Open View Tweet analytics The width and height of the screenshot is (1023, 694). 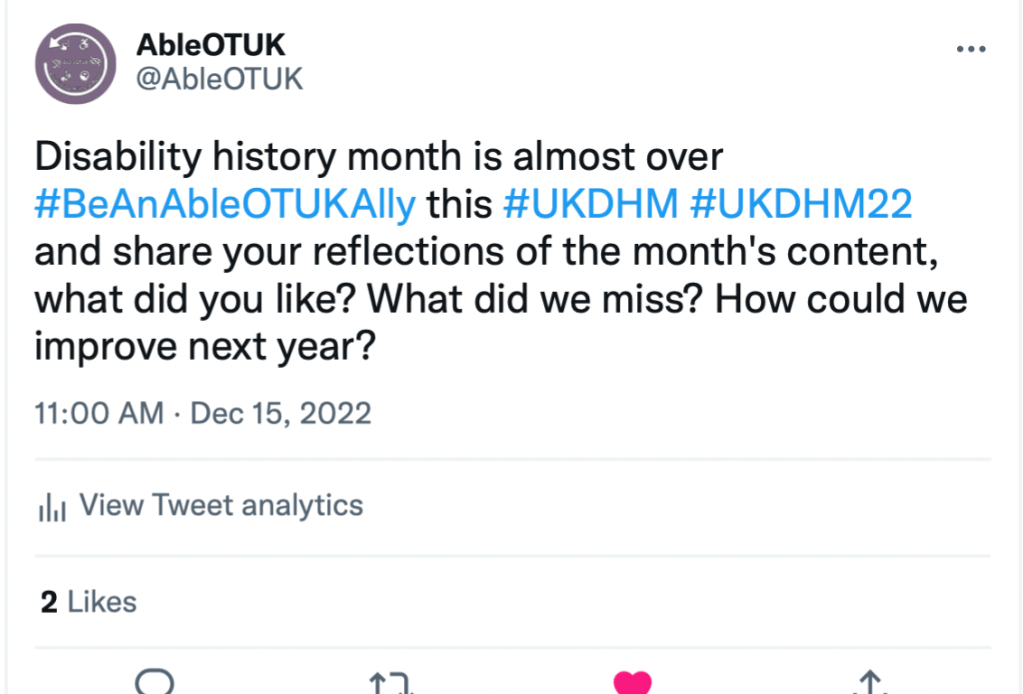tap(220, 506)
